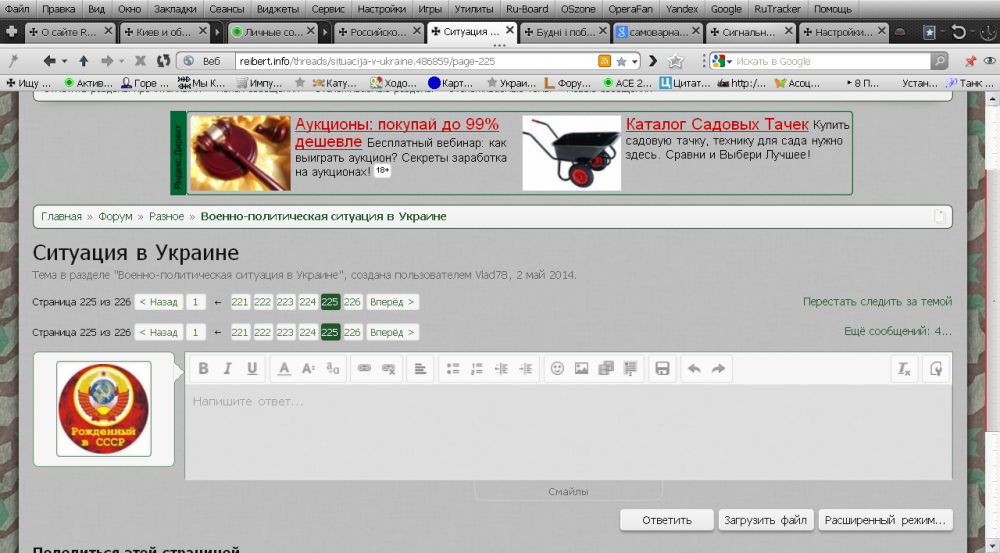Go to page 226 in lower pagination

click(x=352, y=332)
